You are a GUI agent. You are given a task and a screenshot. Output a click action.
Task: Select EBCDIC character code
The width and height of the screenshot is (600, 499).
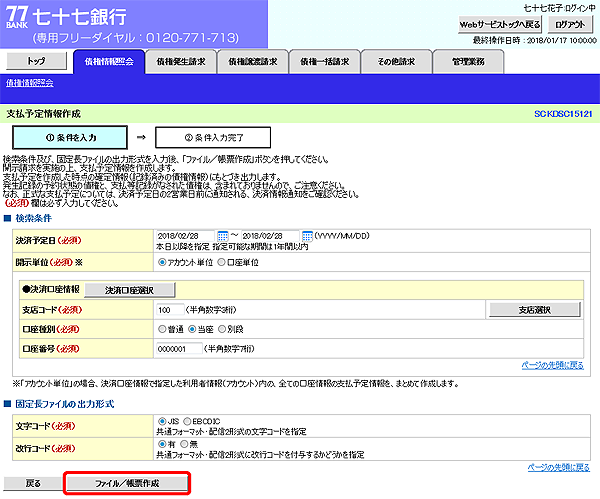pyautogui.click(x=187, y=421)
